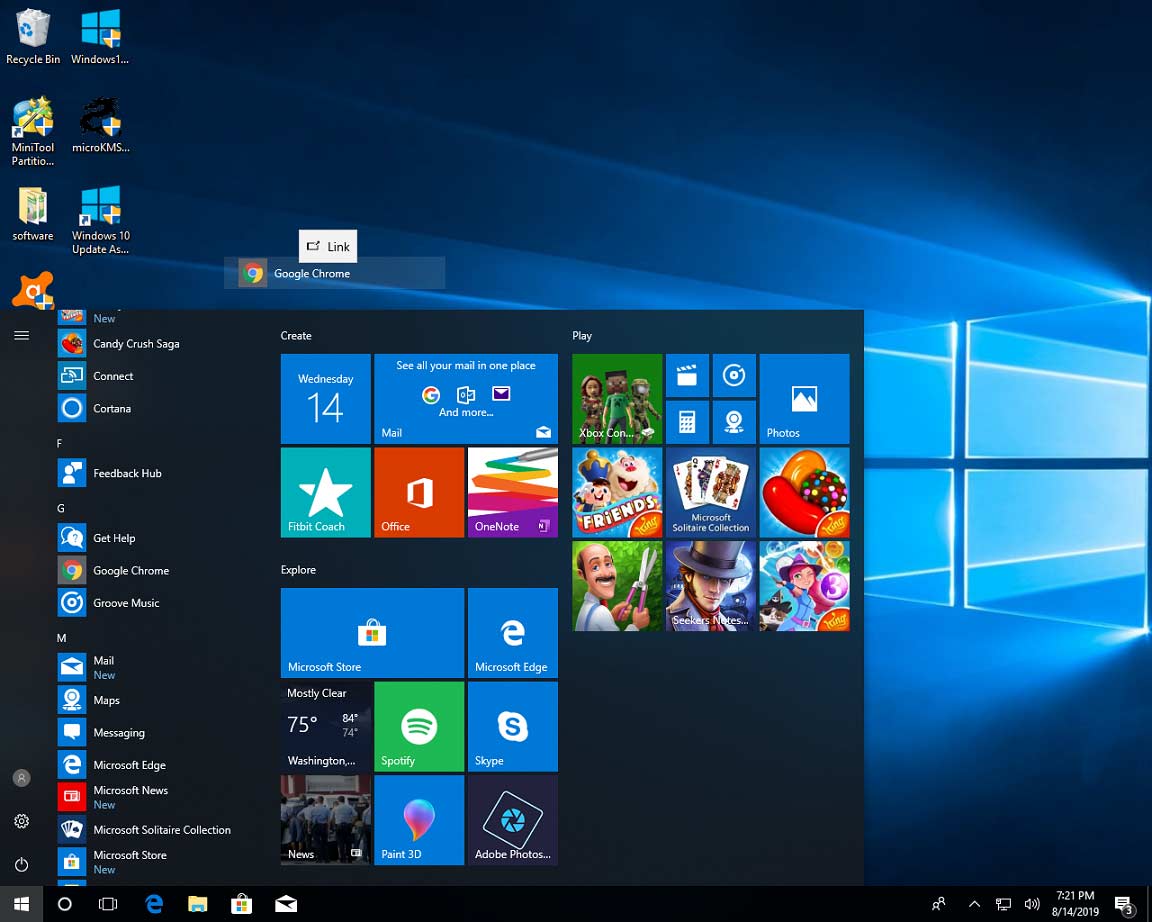Select the Play group heading
1152x922 pixels.
point(582,336)
